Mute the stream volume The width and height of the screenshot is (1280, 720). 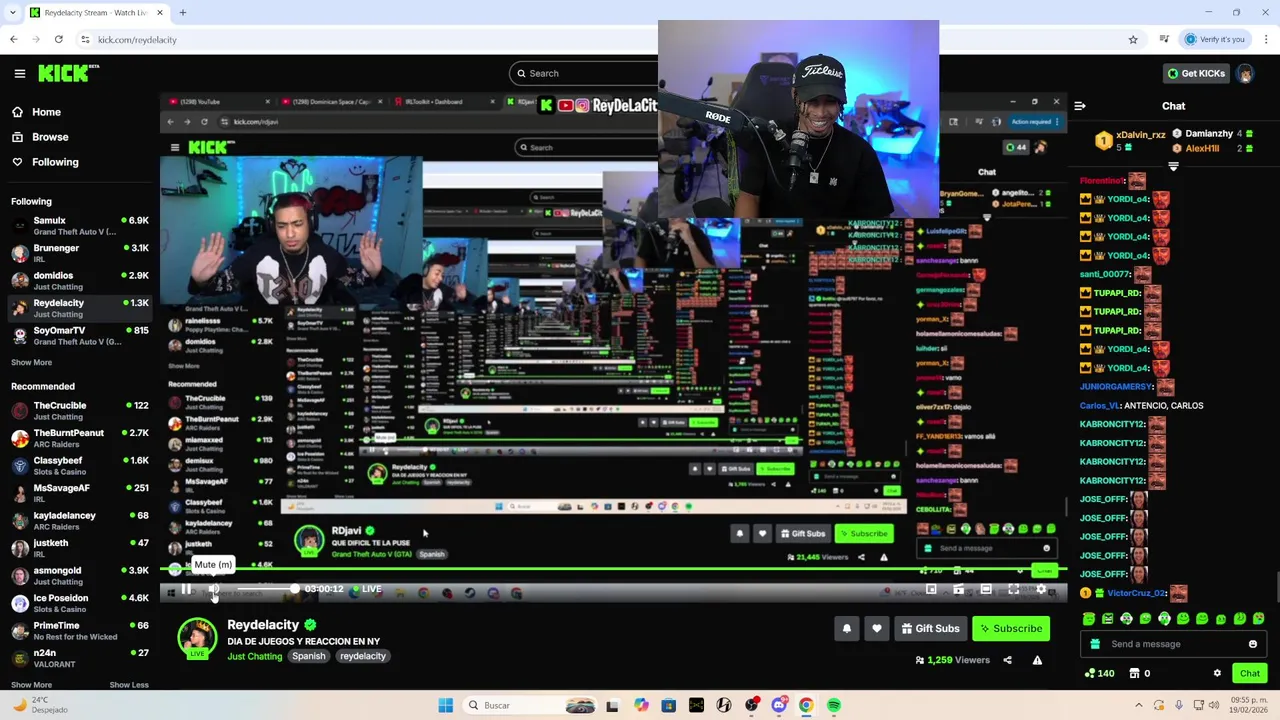(x=213, y=590)
